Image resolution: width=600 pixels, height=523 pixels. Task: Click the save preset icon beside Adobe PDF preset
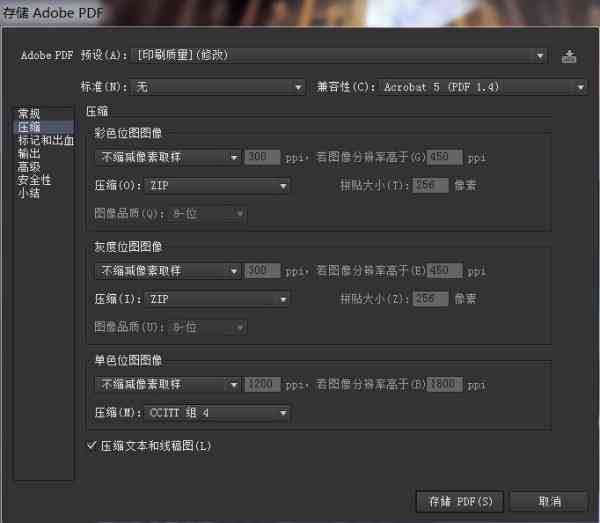[x=569, y=56]
